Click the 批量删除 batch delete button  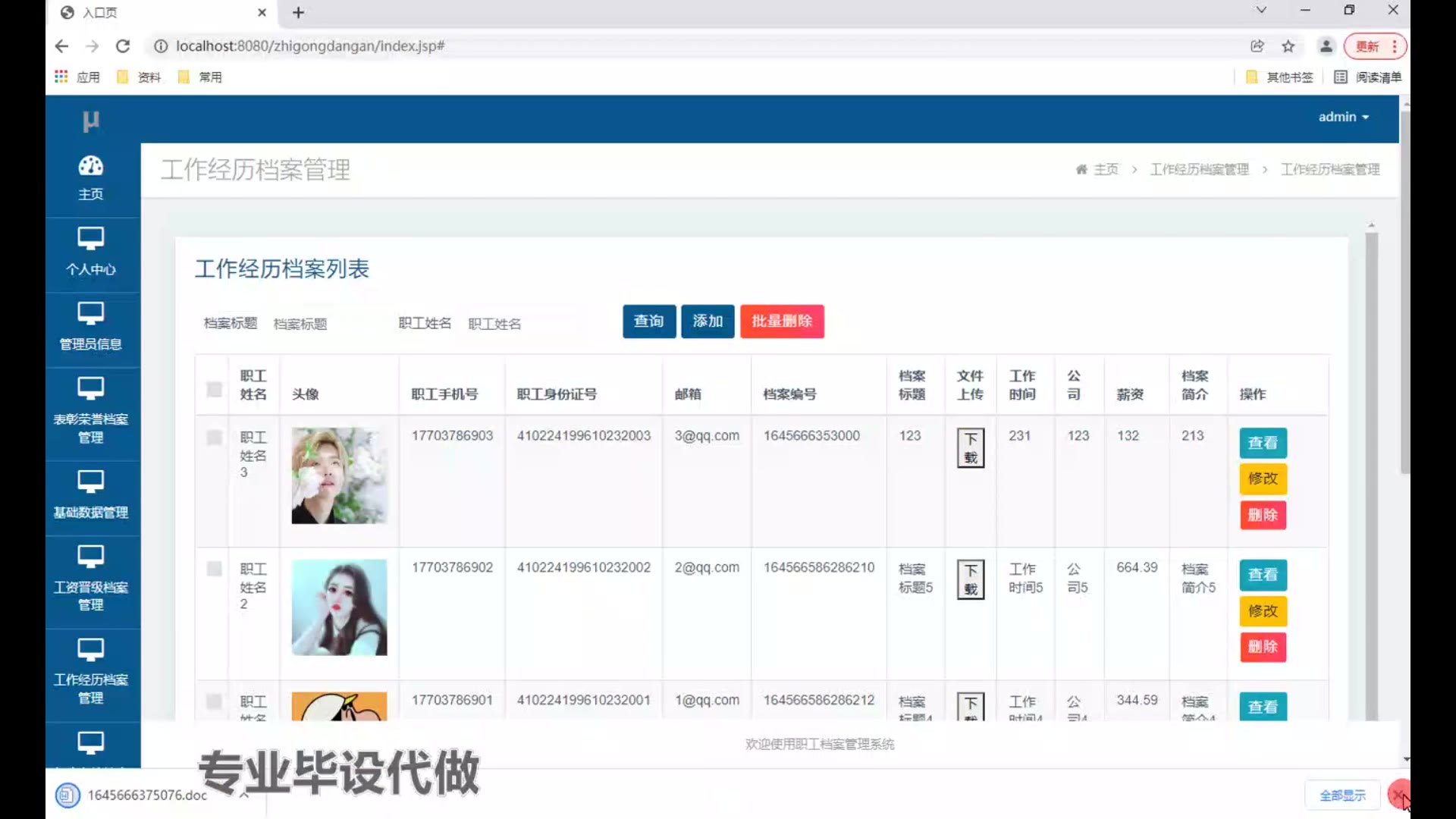[x=782, y=322]
